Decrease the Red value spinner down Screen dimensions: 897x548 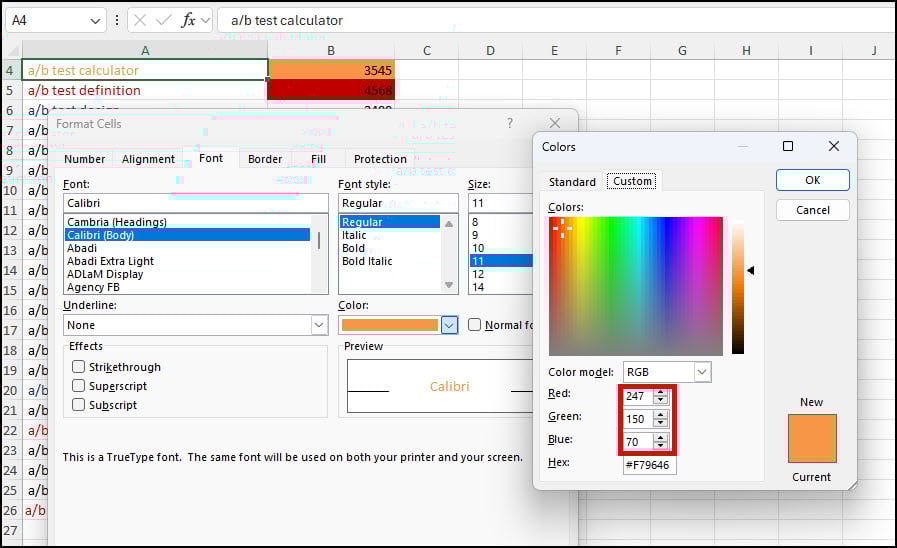coord(661,399)
